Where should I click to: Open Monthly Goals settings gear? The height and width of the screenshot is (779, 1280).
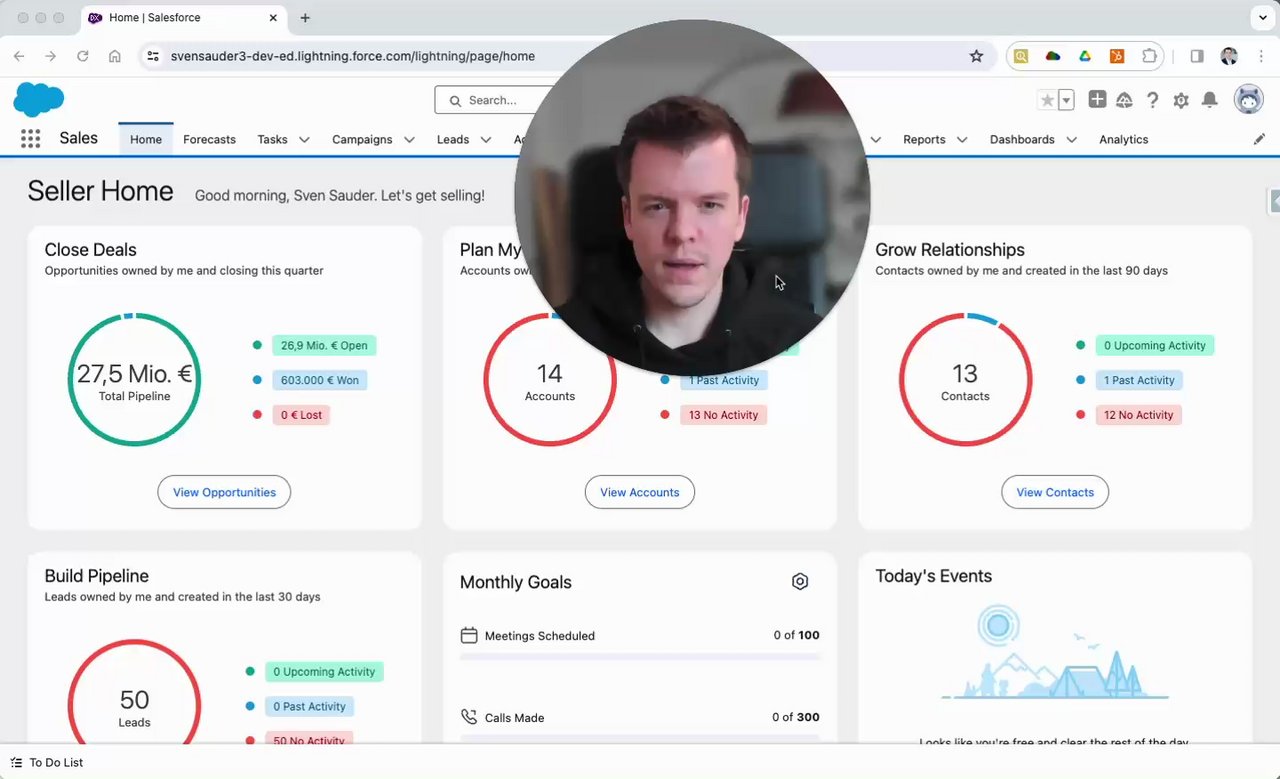tap(800, 581)
